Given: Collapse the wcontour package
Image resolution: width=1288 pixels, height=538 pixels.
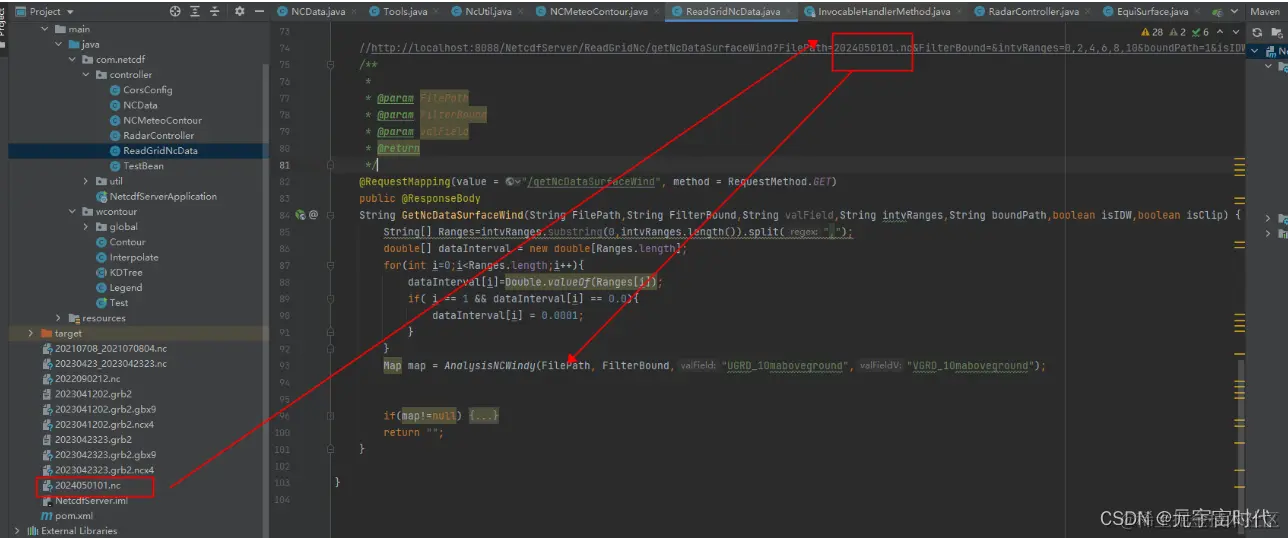Looking at the screenshot, I should click(73, 212).
